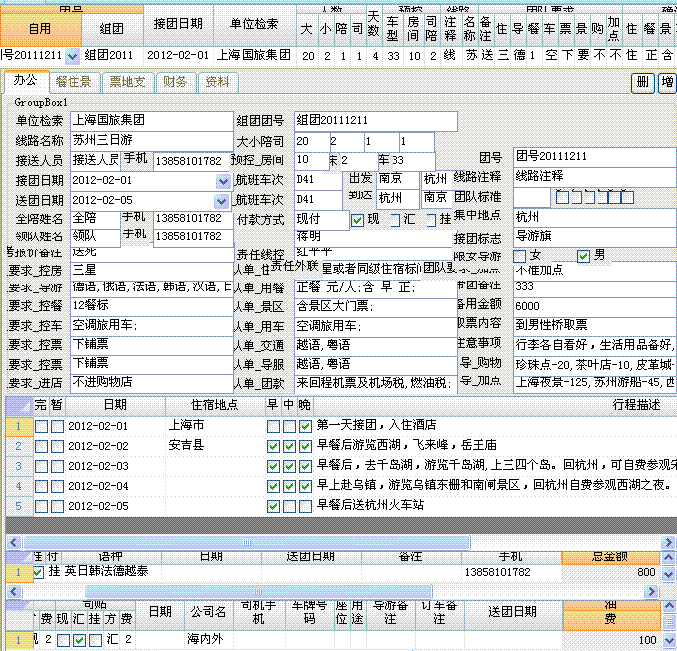
Task: Switch to the 财务 tab
Action: pos(175,82)
